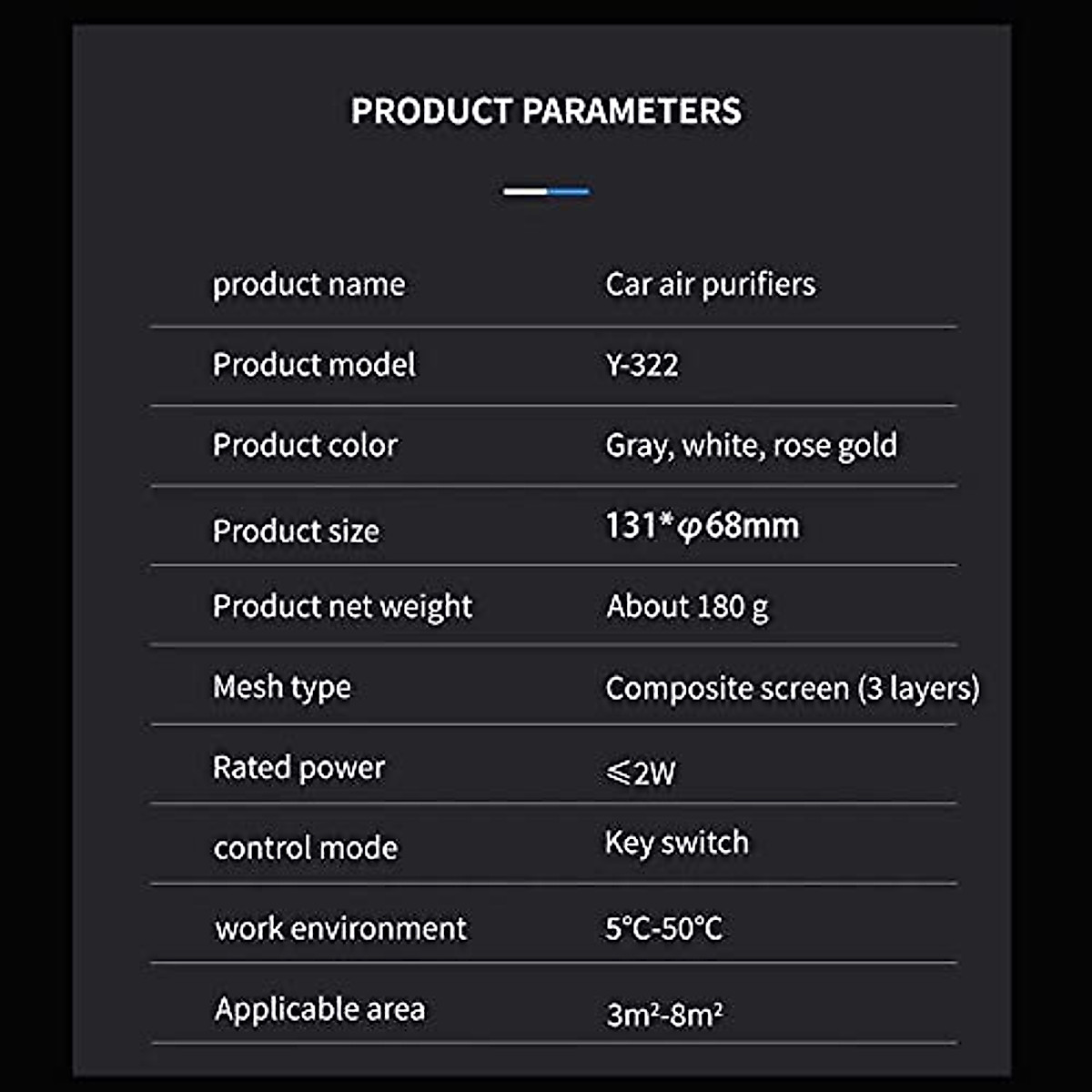The width and height of the screenshot is (1092, 1092).
Task: Select the "Product model" label
Action: point(314,365)
